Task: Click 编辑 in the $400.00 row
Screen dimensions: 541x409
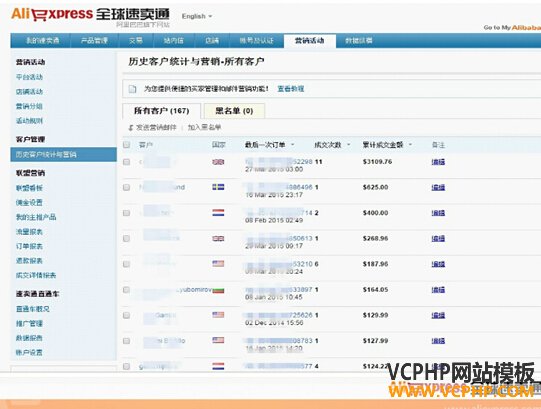Action: (x=438, y=213)
